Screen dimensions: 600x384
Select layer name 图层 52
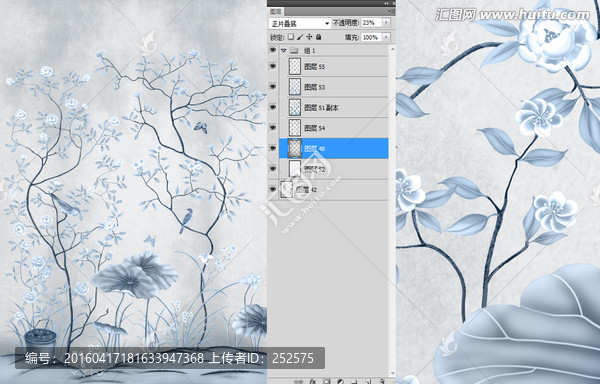315,169
